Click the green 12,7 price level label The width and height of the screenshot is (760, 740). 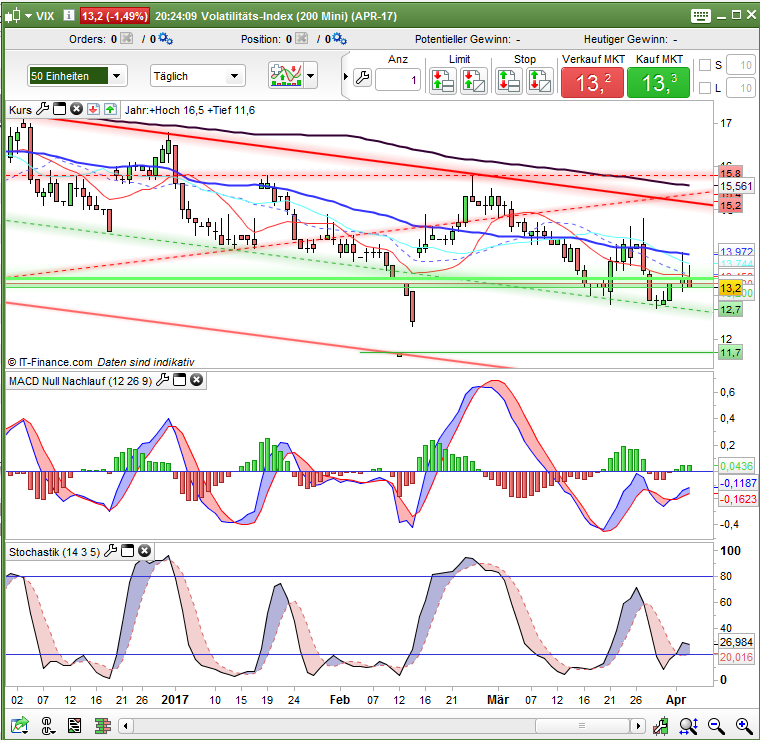pyautogui.click(x=730, y=309)
